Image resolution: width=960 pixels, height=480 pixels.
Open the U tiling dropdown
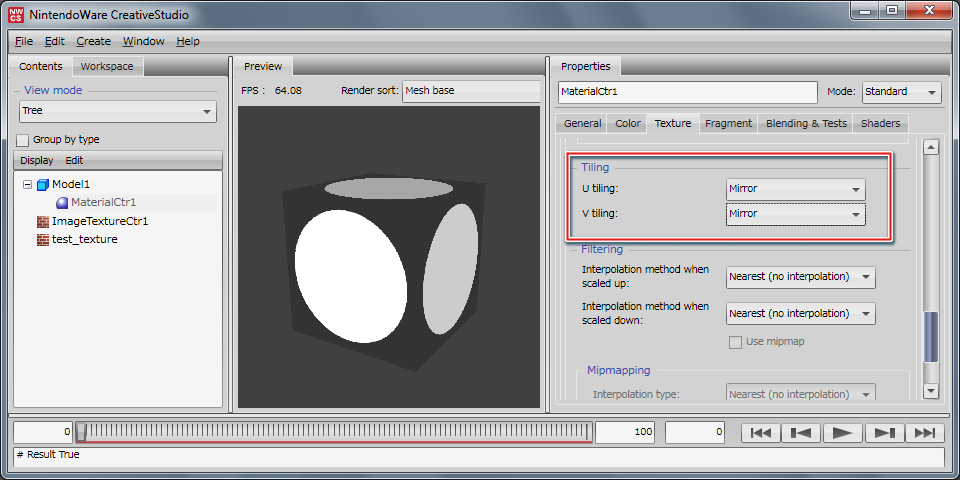[x=795, y=189]
